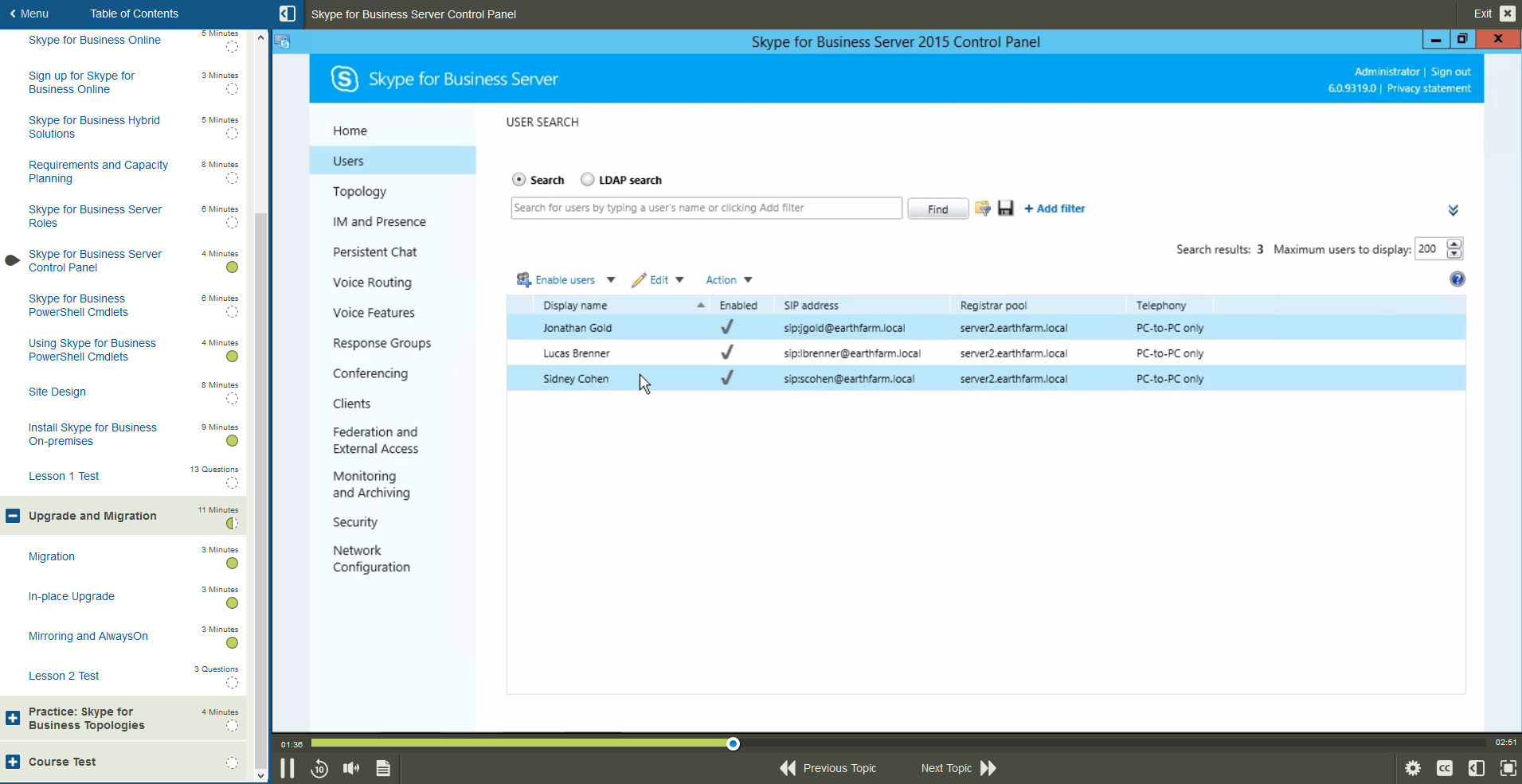Image resolution: width=1522 pixels, height=784 pixels.
Task: Select the Search radio button
Action: point(519,180)
